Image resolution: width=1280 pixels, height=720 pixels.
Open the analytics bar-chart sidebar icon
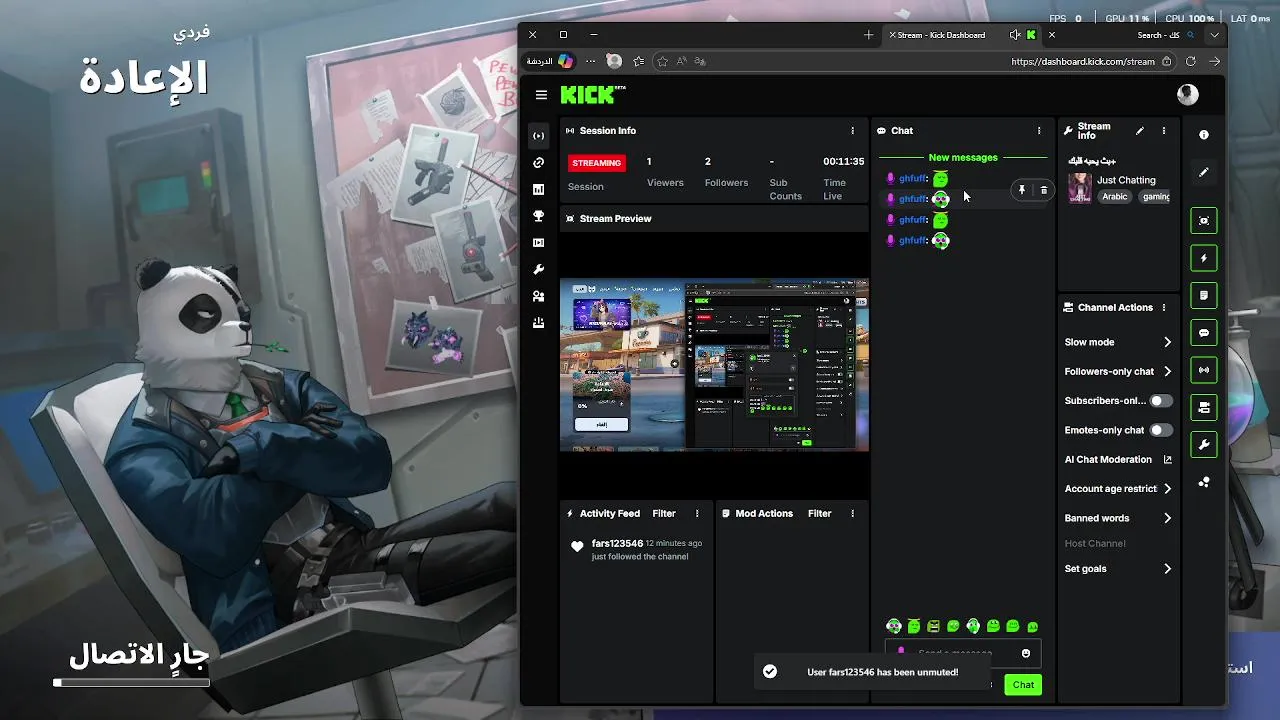pos(539,189)
